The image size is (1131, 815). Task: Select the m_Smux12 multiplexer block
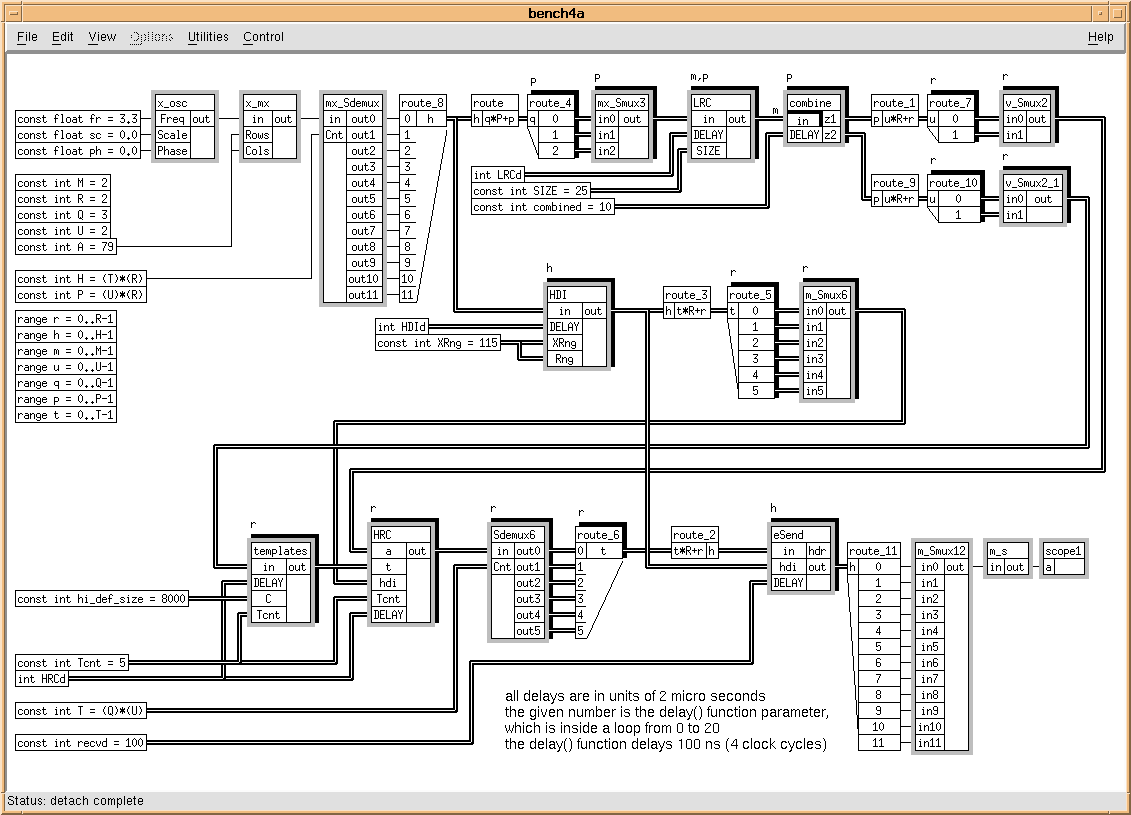coord(941,551)
